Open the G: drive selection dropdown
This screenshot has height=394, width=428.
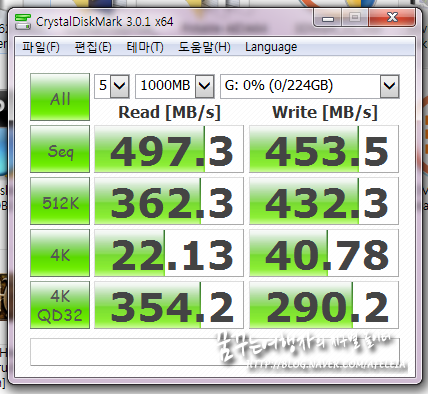(310, 86)
